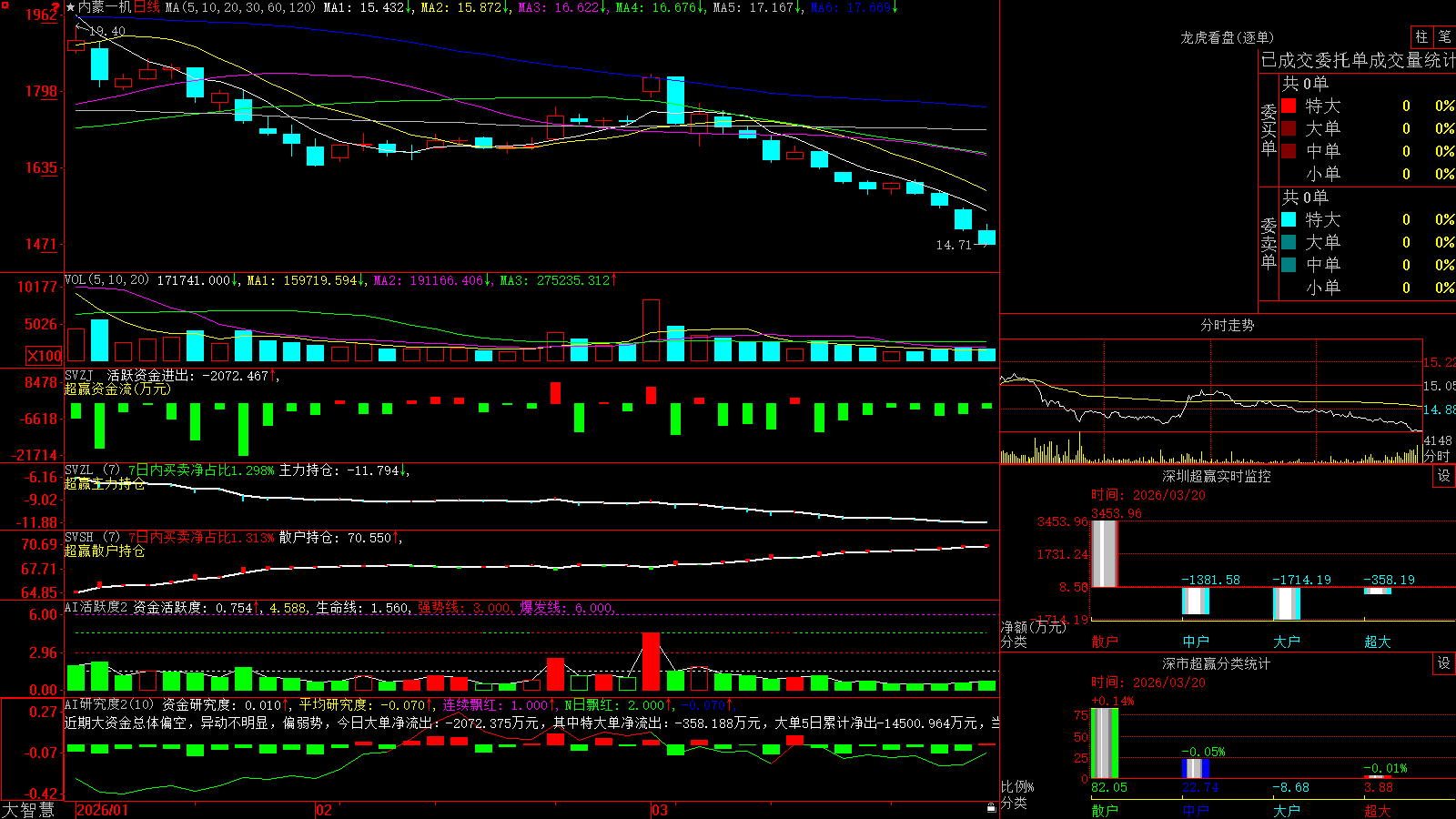Select the SVSH (7) indicator label
Screen dimensions: 1456x819
tap(92, 538)
